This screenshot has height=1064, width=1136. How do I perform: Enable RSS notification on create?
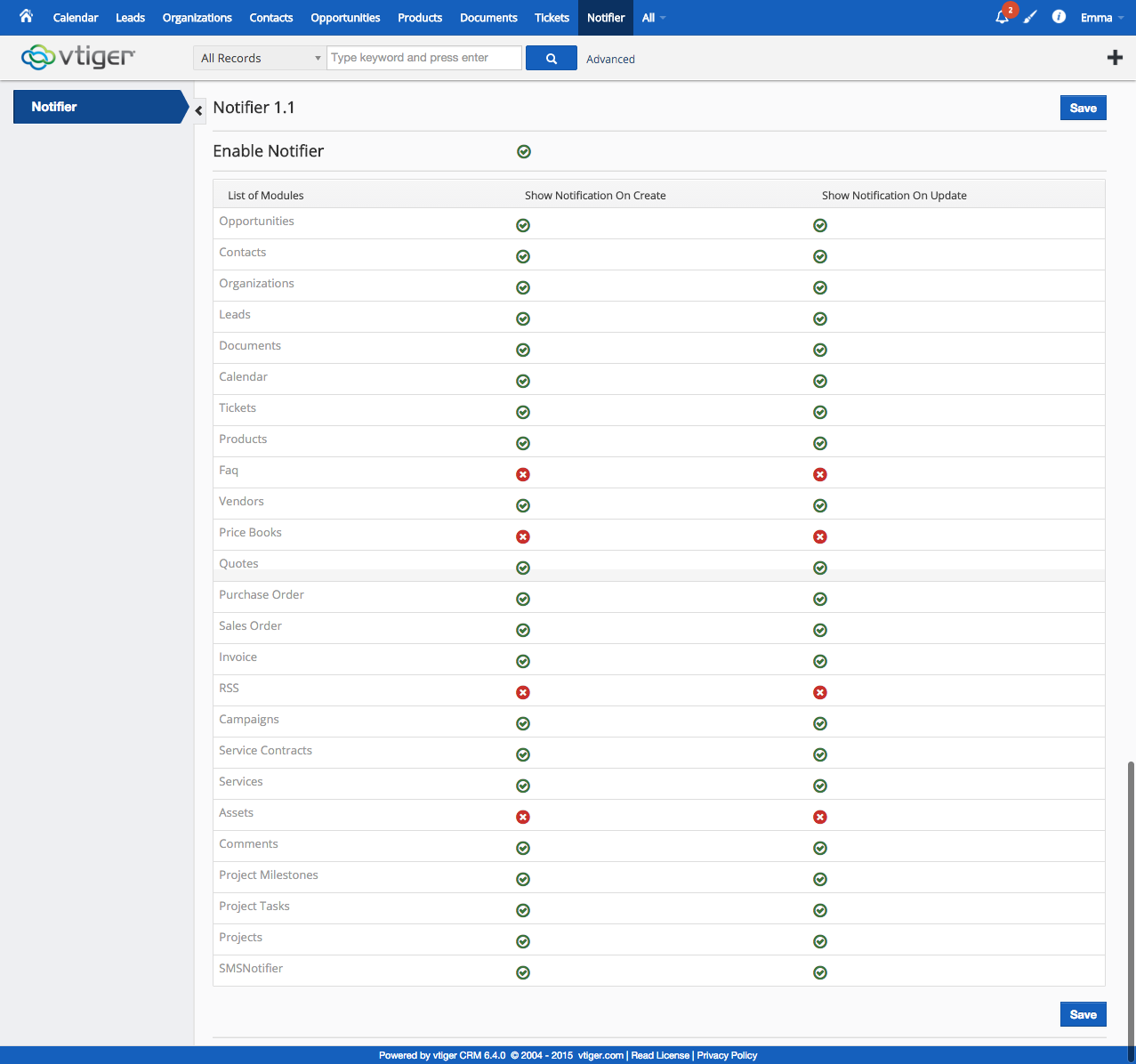pos(523,693)
